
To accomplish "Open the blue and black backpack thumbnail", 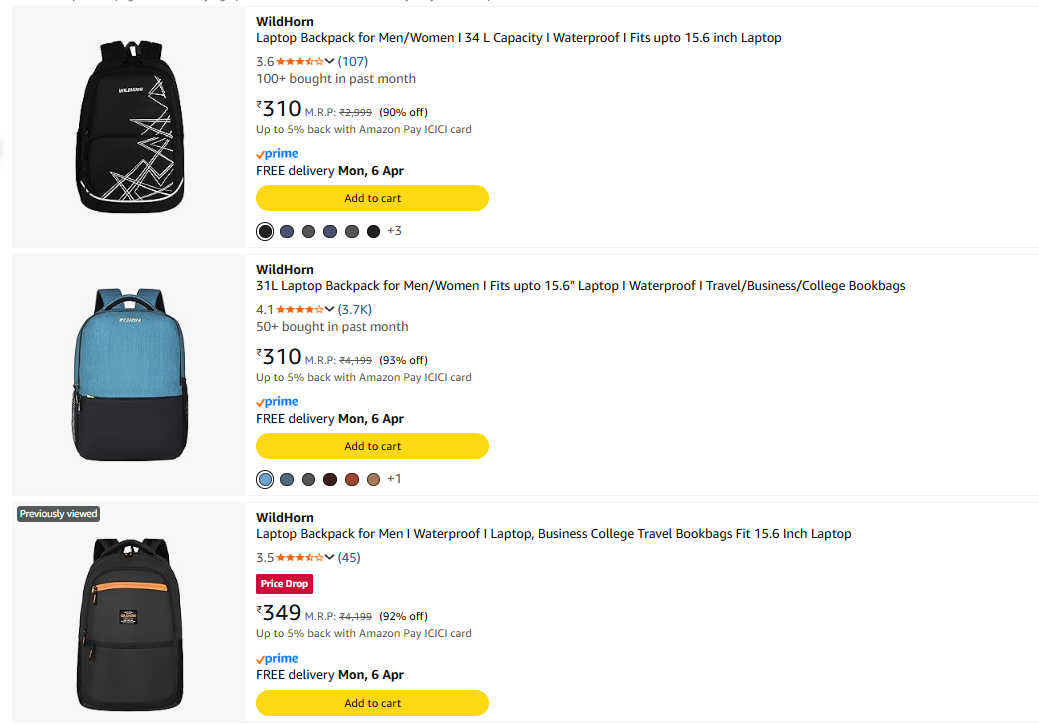I will coord(130,375).
